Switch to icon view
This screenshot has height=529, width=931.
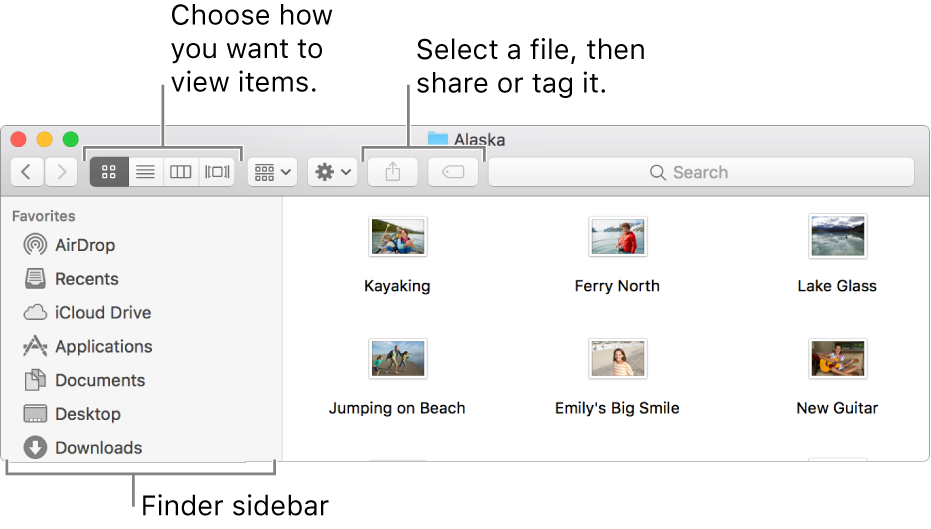(x=109, y=172)
